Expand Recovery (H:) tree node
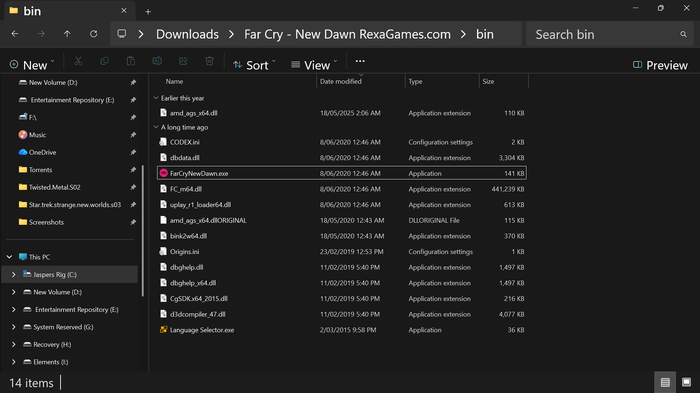The height and width of the screenshot is (393, 700). pyautogui.click(x=13, y=344)
